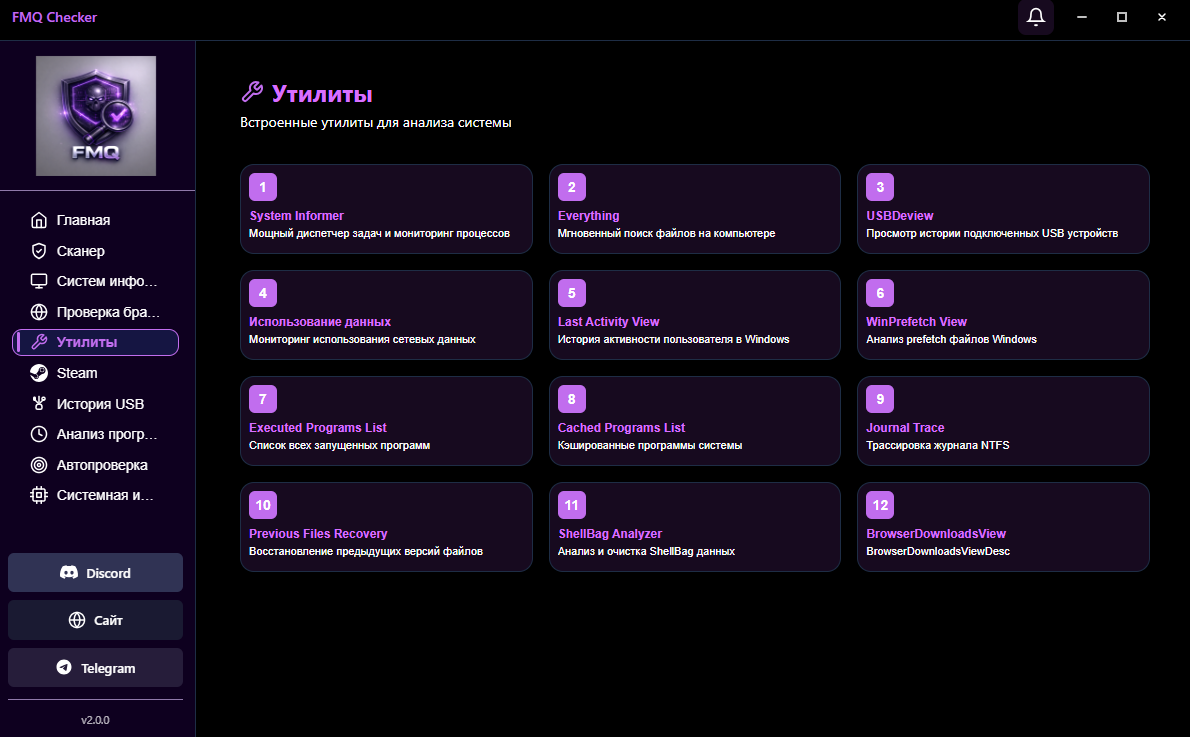This screenshot has width=1190, height=737.
Task: Launch the ShellBag Analyzer card
Action: click(x=695, y=527)
